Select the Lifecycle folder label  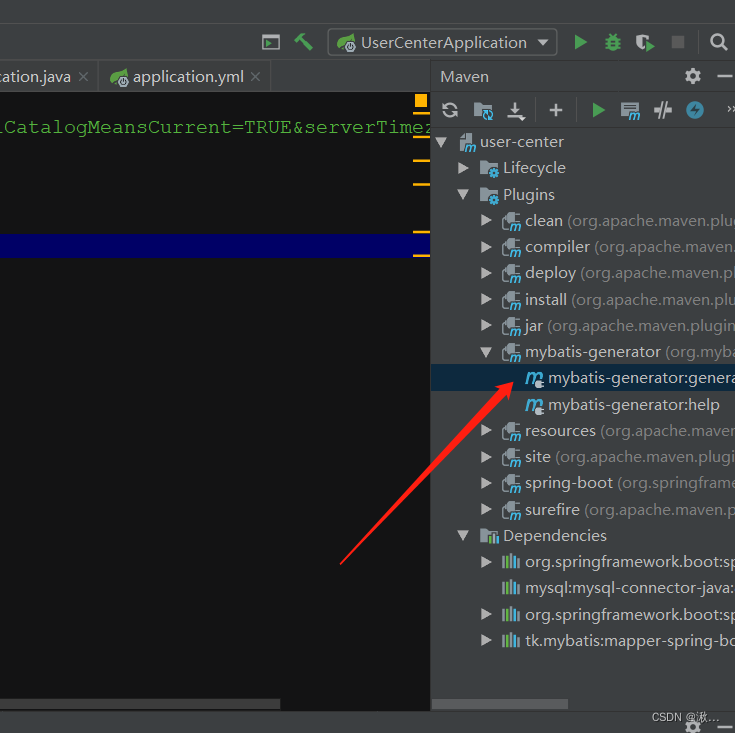pos(534,168)
